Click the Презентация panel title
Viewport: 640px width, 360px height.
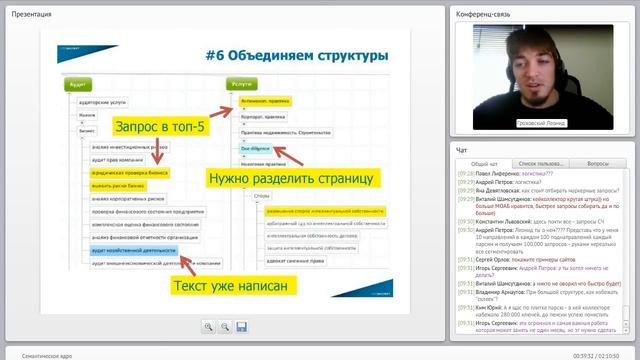click(x=31, y=14)
